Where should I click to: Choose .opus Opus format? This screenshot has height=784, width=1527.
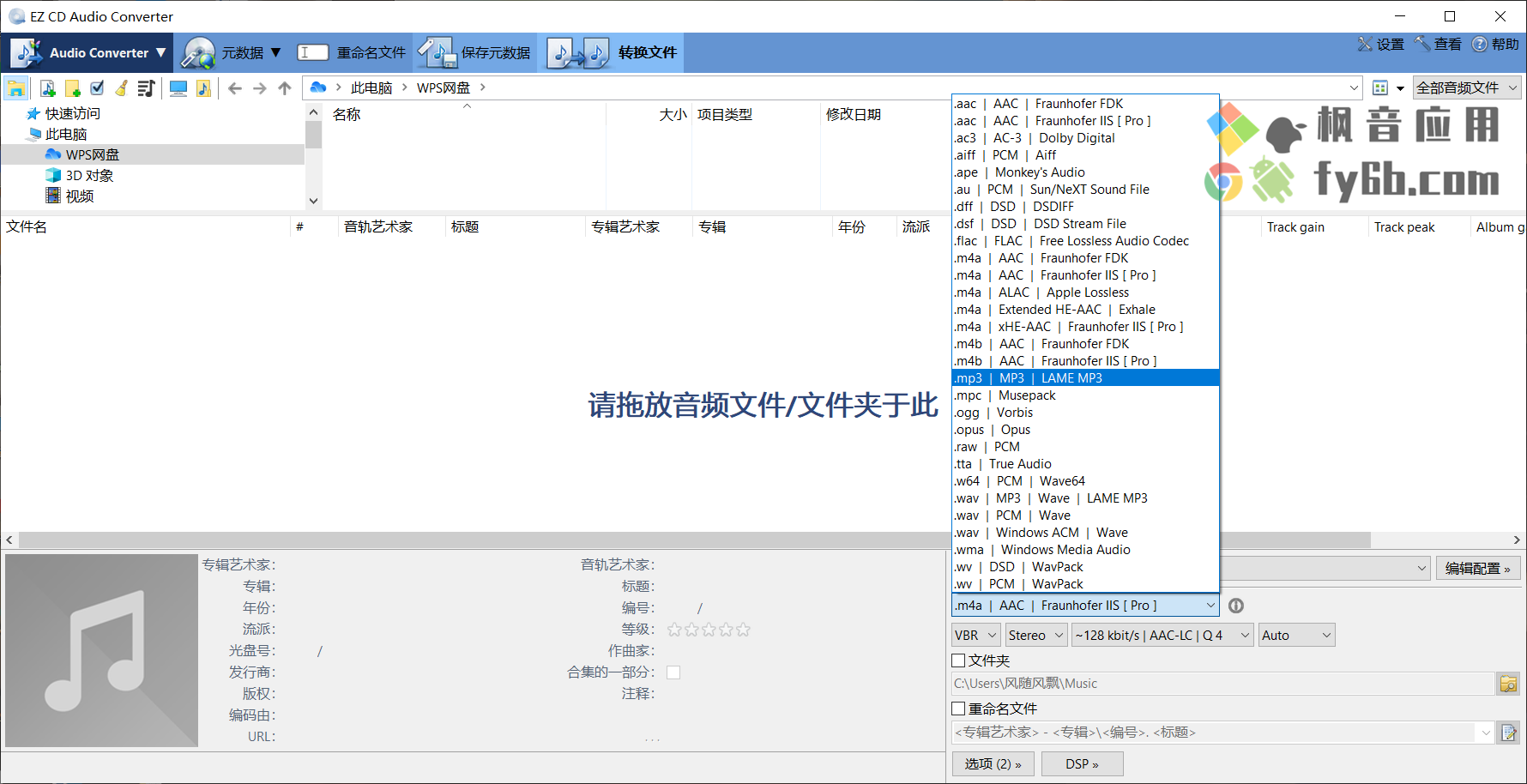[1085, 430]
